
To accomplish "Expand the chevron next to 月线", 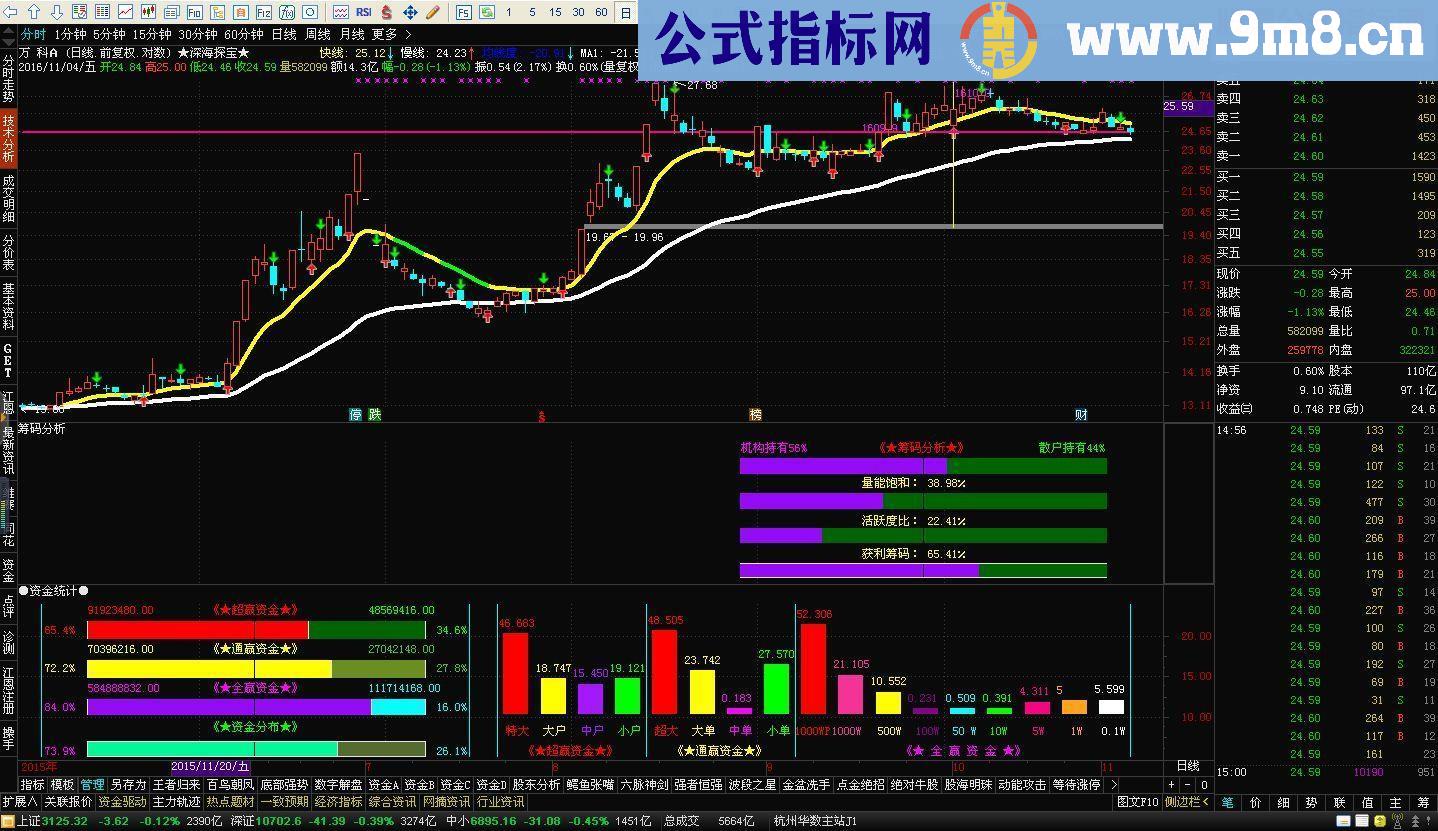I will click(x=408, y=34).
